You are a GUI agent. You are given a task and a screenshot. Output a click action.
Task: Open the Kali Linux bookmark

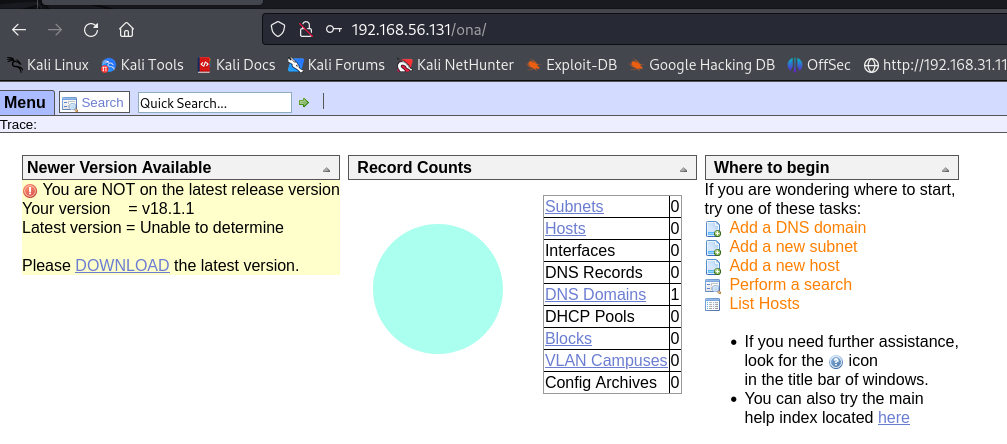tap(48, 65)
